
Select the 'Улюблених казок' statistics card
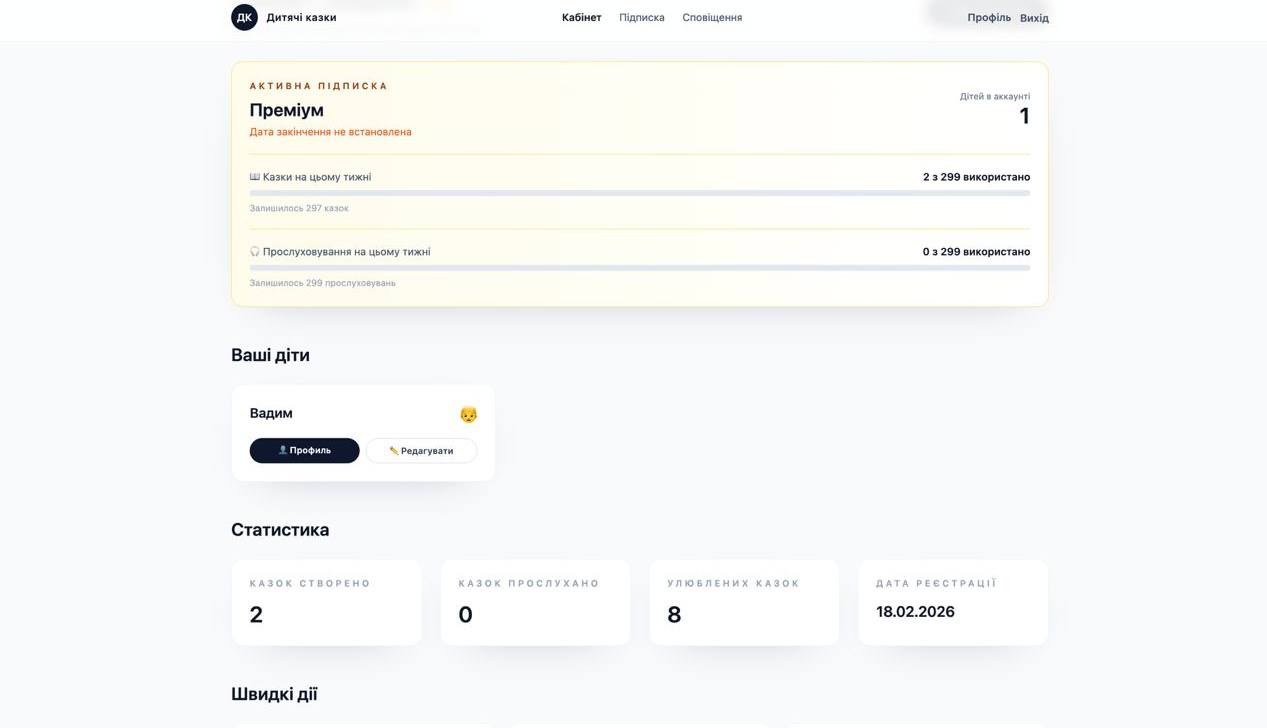click(744, 601)
